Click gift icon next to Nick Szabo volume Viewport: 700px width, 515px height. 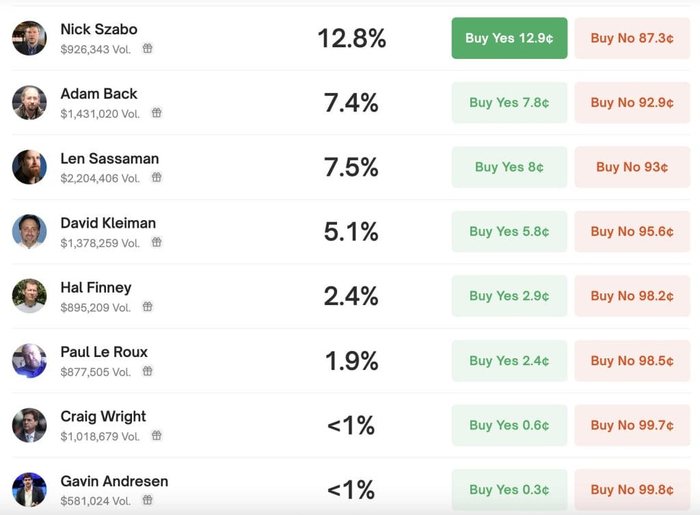(148, 49)
